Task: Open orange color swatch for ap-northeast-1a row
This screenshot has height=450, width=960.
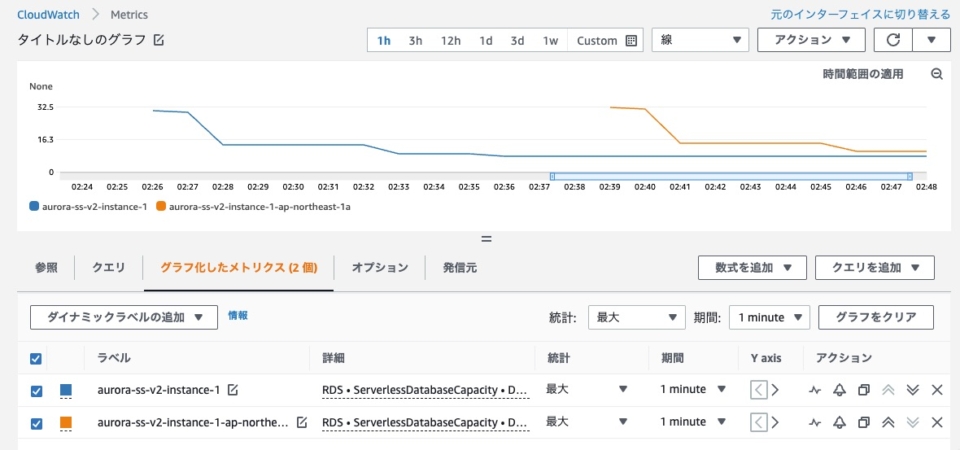Action: pos(66,422)
